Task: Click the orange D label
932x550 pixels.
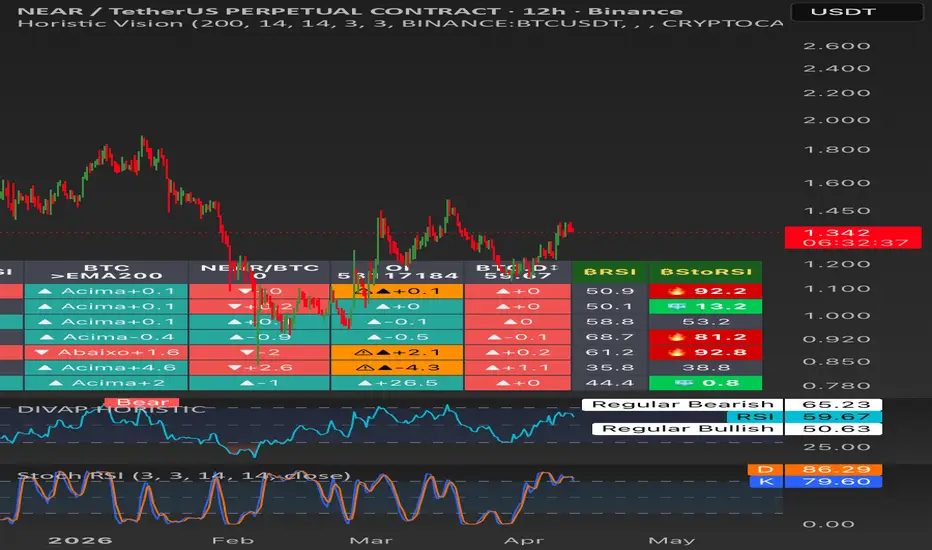Action: 766,470
